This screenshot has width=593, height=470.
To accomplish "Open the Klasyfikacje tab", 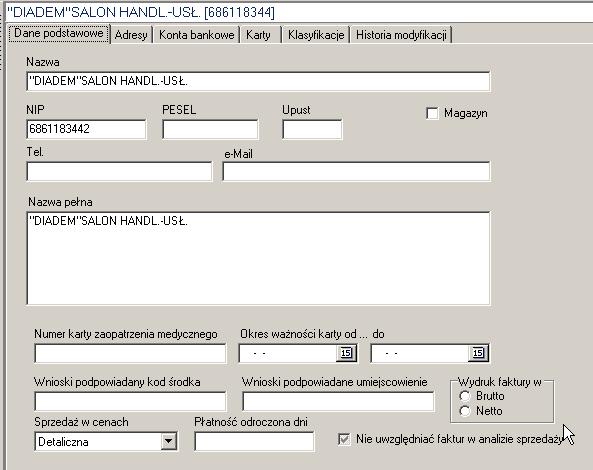I will tap(316, 35).
